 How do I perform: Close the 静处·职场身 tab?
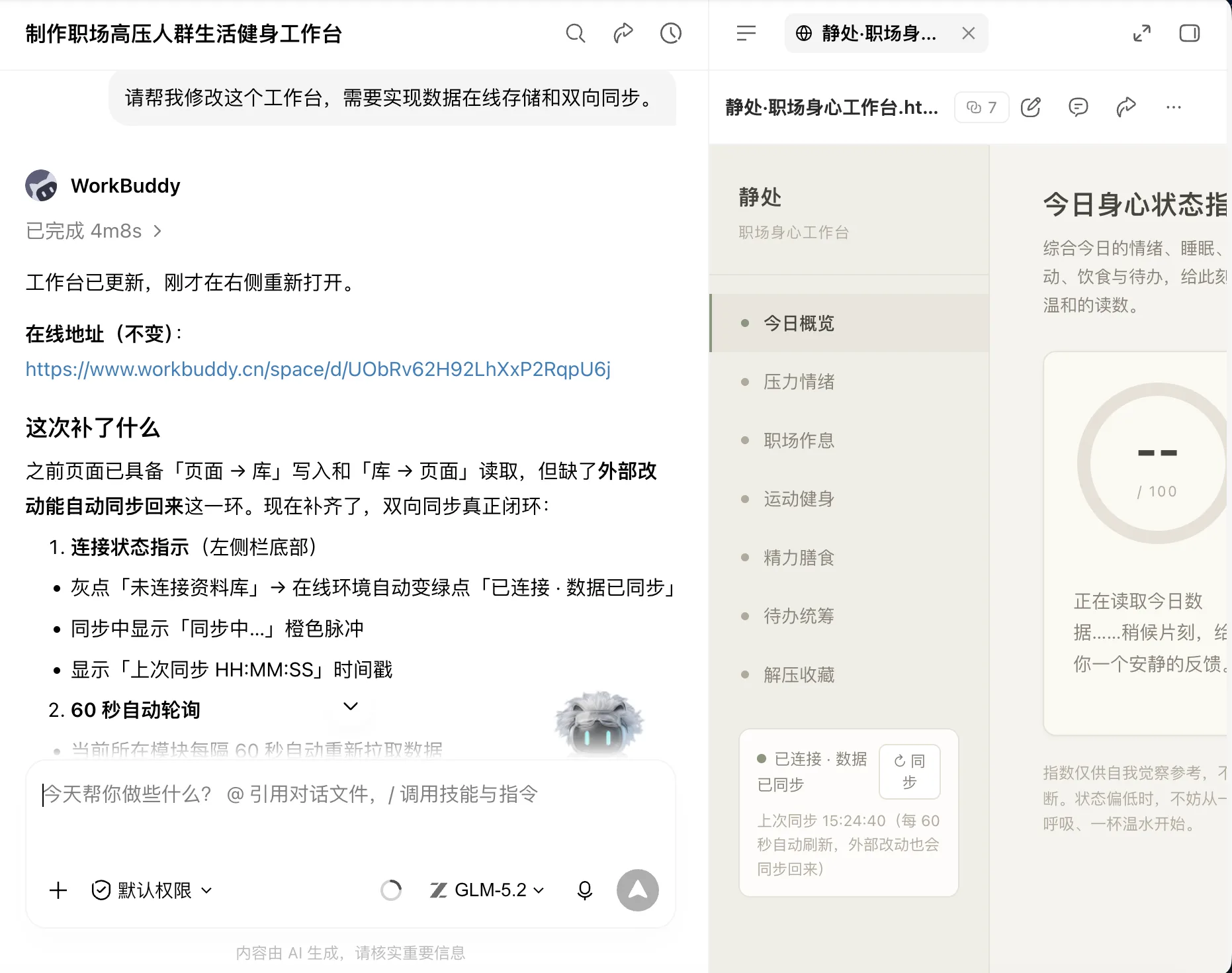(x=968, y=33)
